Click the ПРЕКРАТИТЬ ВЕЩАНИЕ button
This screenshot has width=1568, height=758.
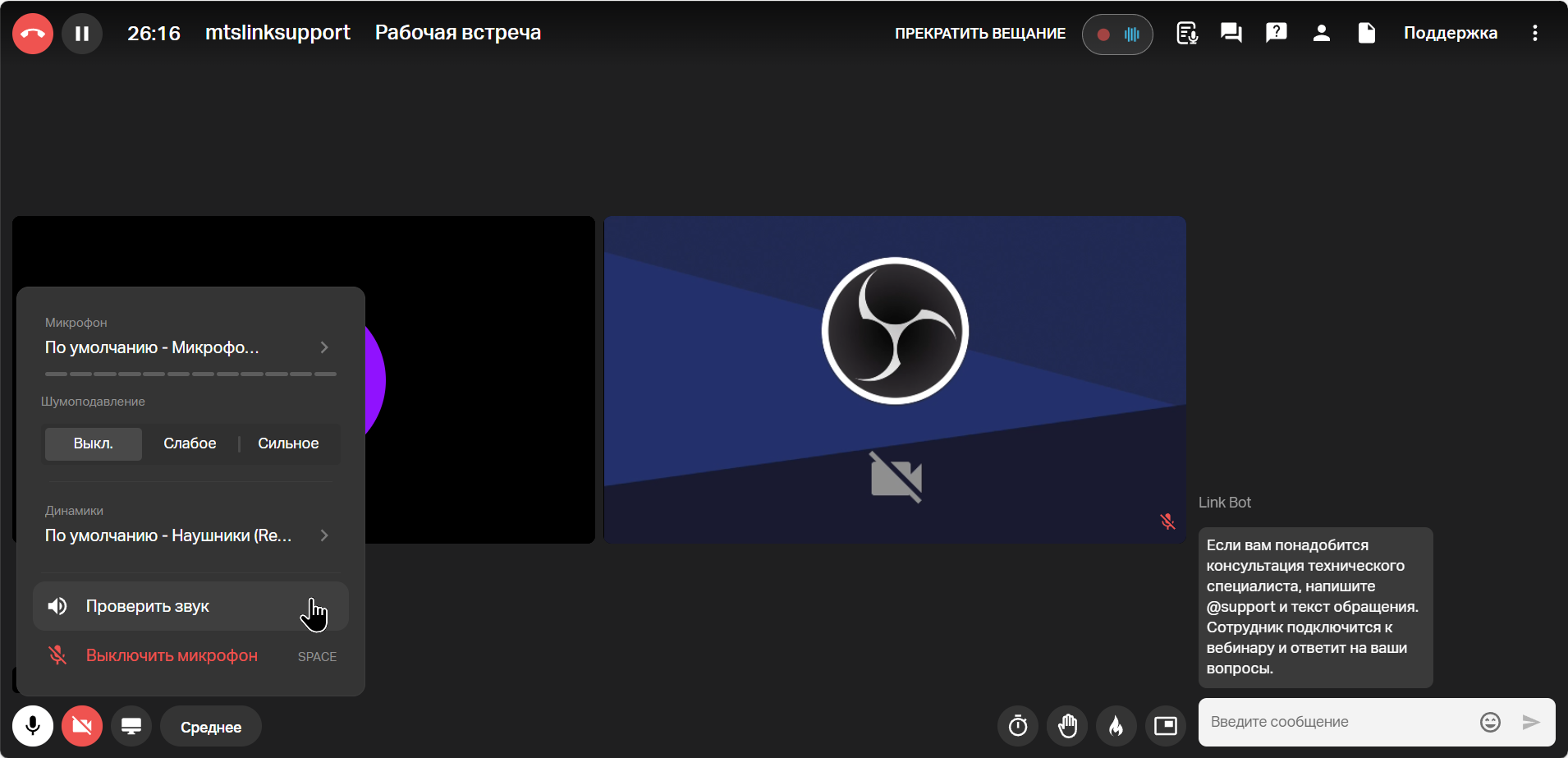coord(980,34)
